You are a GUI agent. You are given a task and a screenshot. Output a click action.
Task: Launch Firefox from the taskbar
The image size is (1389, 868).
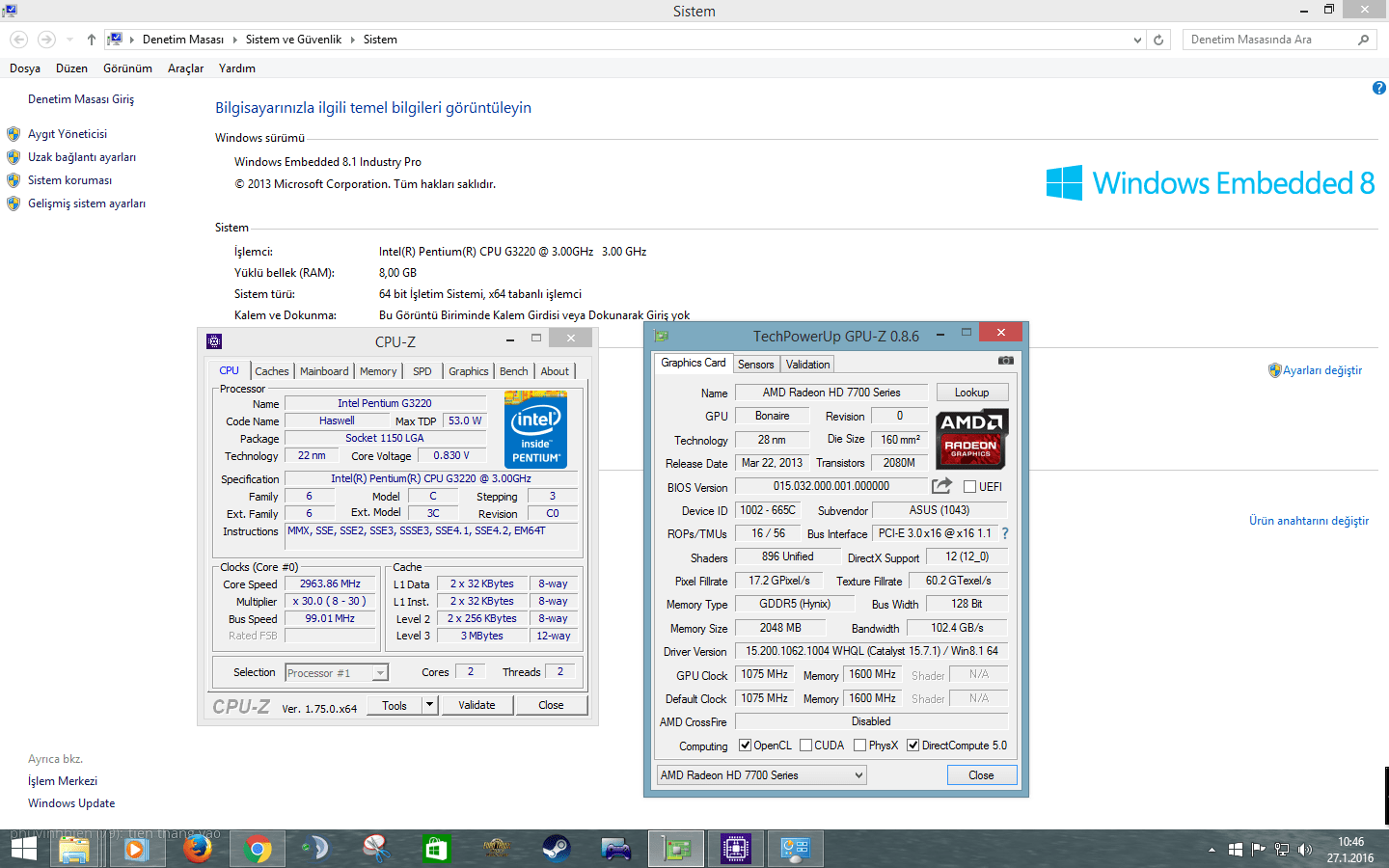click(x=198, y=849)
